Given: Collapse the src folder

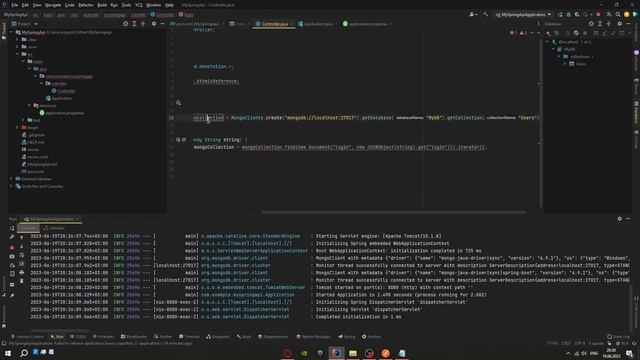Looking at the screenshot, I should pos(18,54).
